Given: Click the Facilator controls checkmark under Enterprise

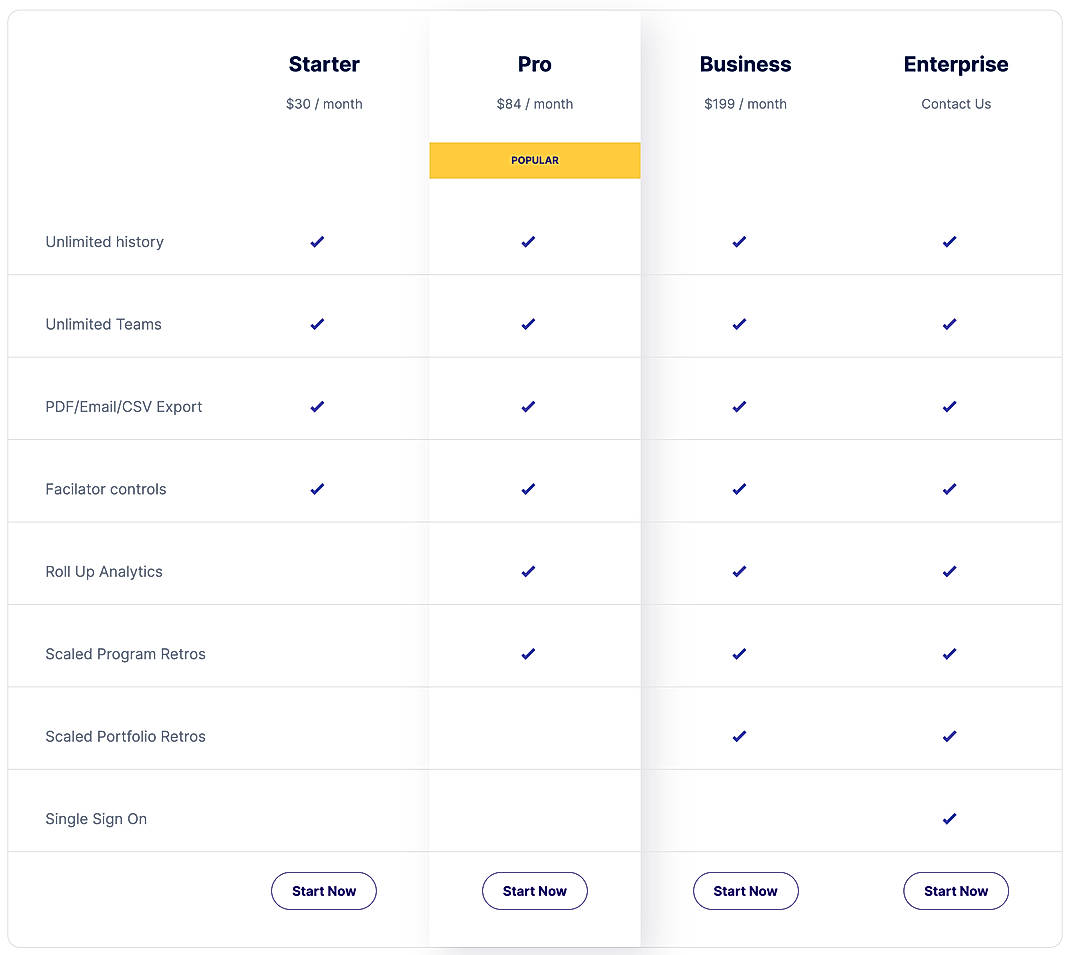Looking at the screenshot, I should coord(949,489).
